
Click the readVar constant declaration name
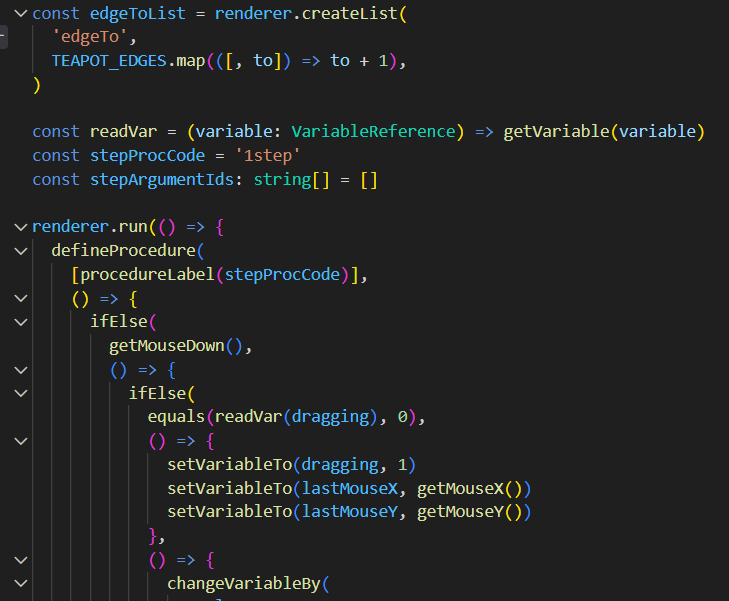[123, 132]
